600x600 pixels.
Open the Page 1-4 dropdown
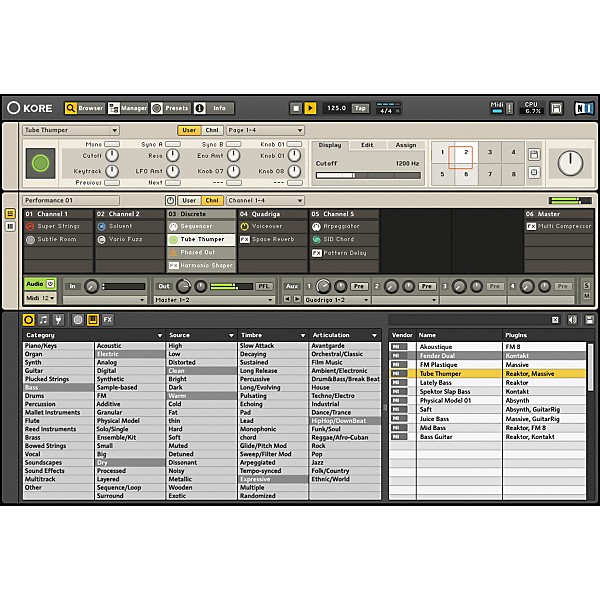(265, 130)
